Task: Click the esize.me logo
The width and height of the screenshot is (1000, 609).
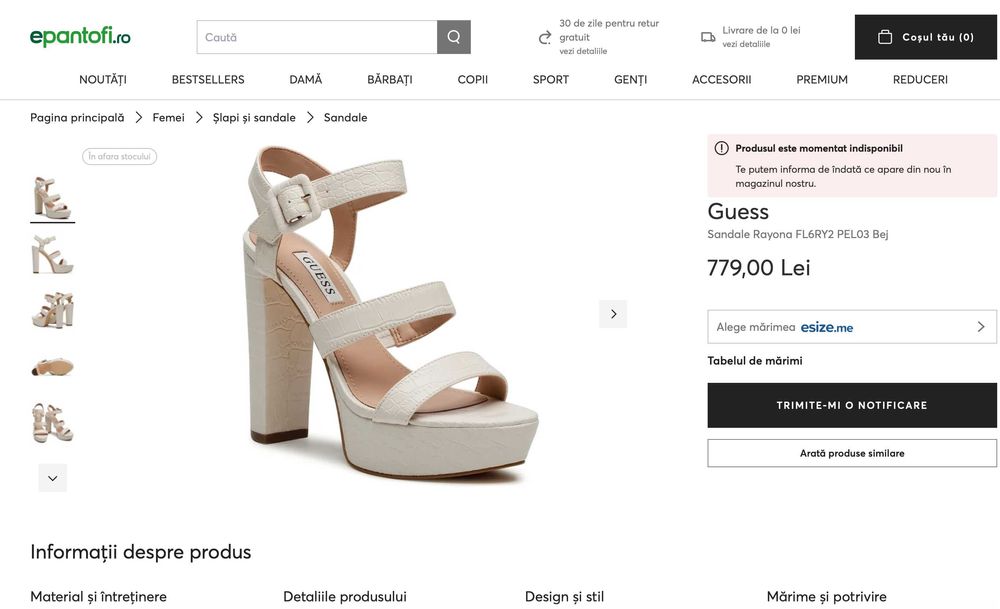Action: pyautogui.click(x=827, y=327)
